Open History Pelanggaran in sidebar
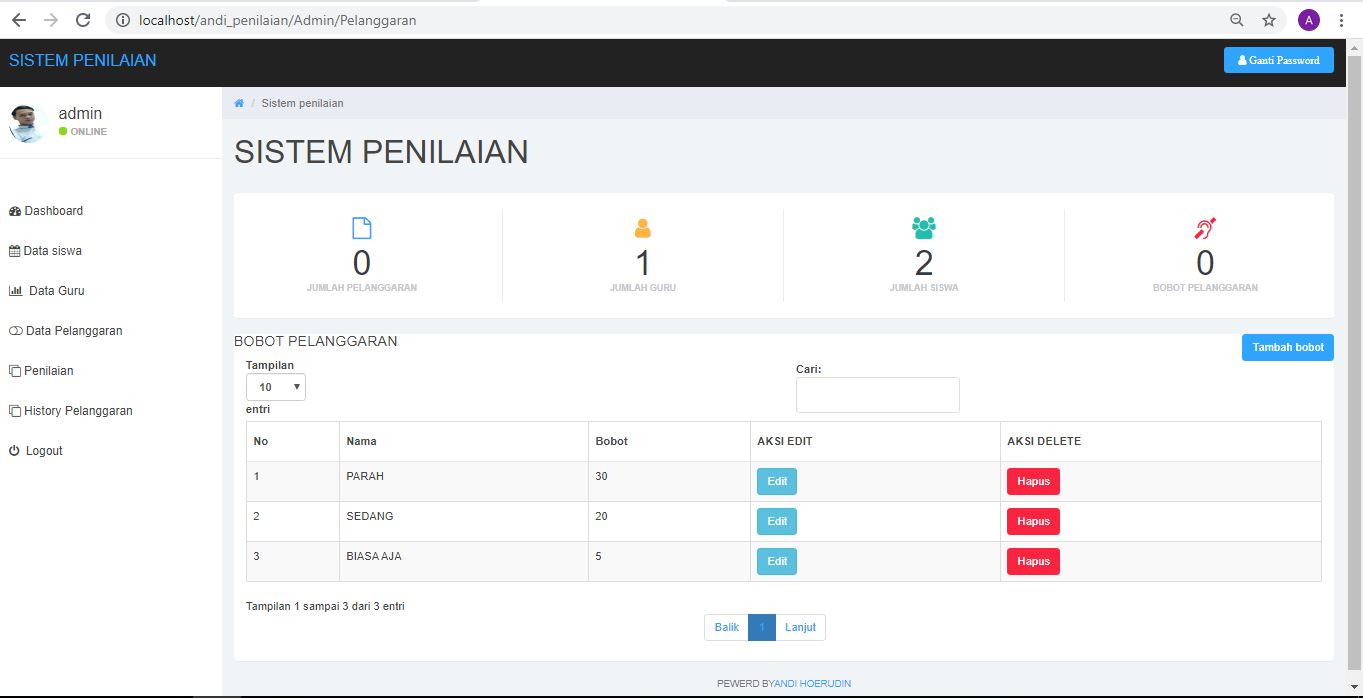1363x698 pixels. [77, 411]
